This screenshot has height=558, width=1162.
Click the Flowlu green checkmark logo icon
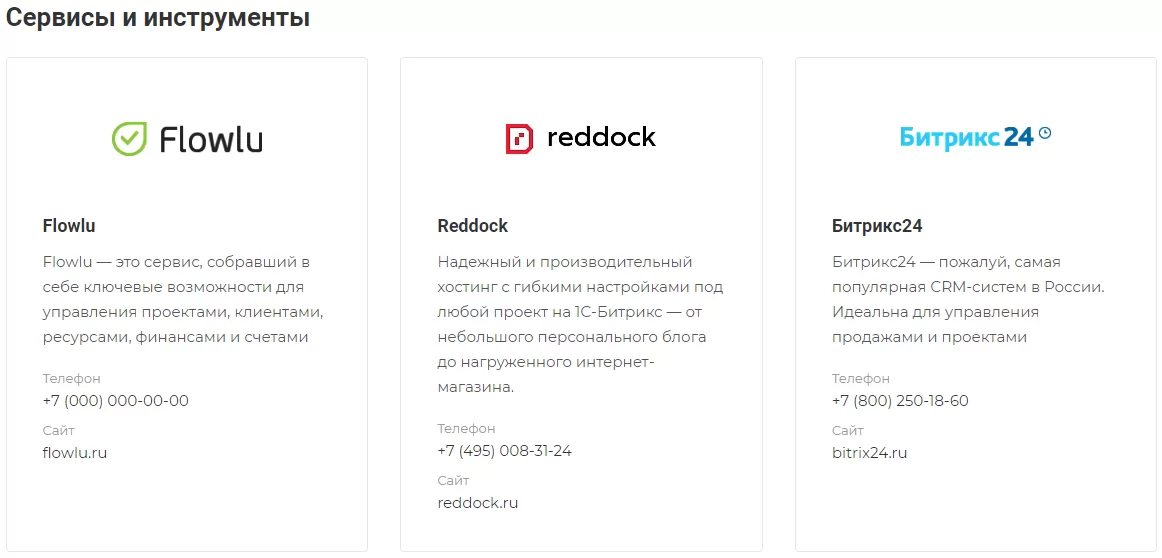[130, 139]
